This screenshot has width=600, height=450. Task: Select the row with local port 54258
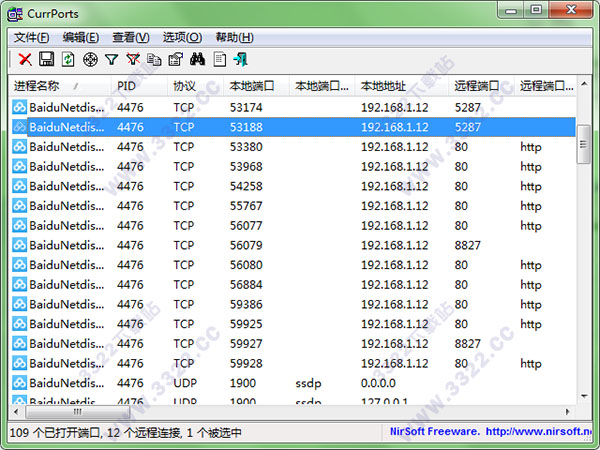[293, 186]
